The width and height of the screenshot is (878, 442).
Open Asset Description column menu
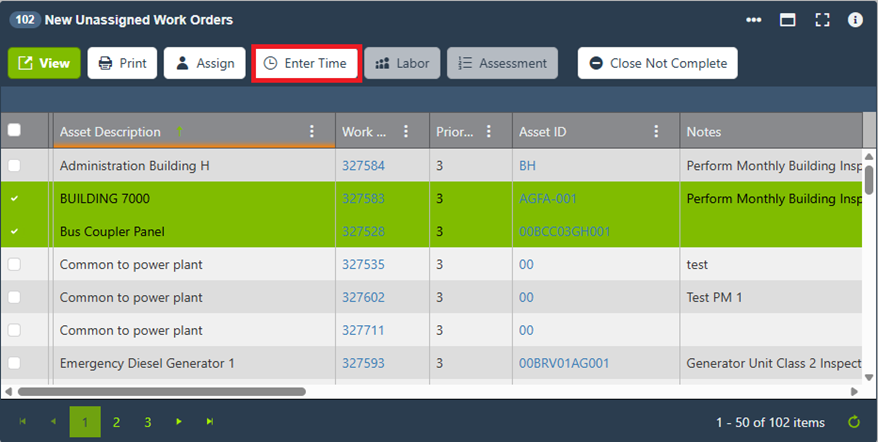[312, 132]
